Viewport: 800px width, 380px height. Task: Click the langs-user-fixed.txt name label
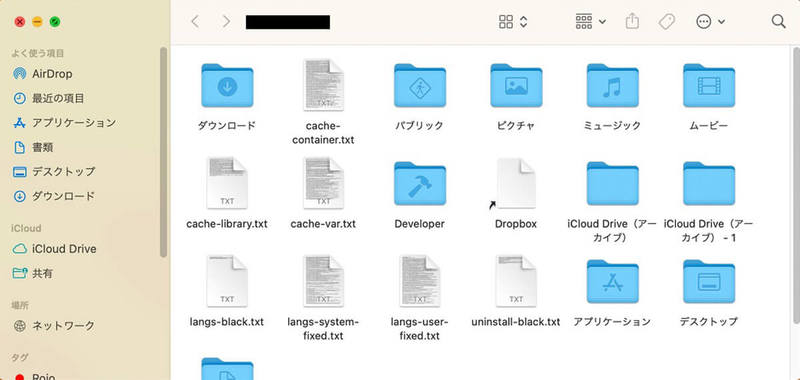pos(419,329)
